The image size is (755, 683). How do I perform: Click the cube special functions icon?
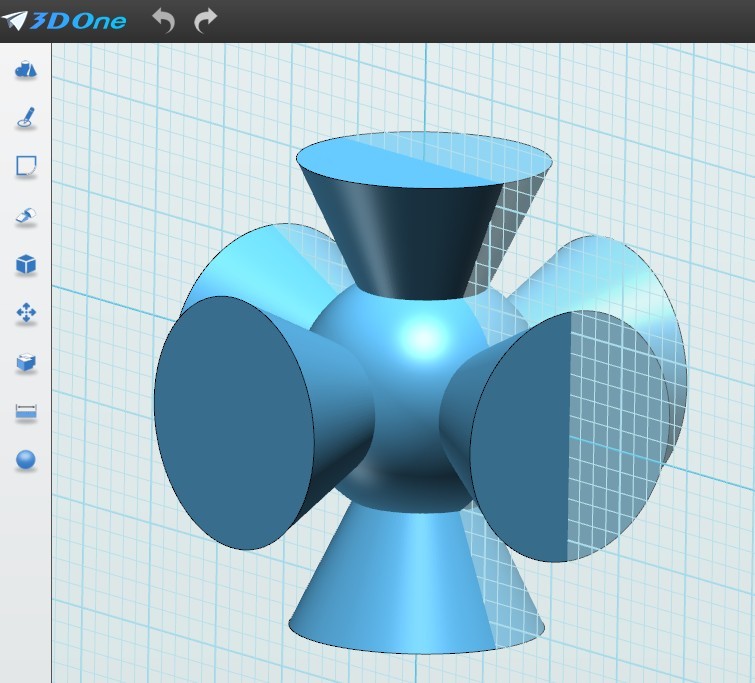tap(26, 265)
